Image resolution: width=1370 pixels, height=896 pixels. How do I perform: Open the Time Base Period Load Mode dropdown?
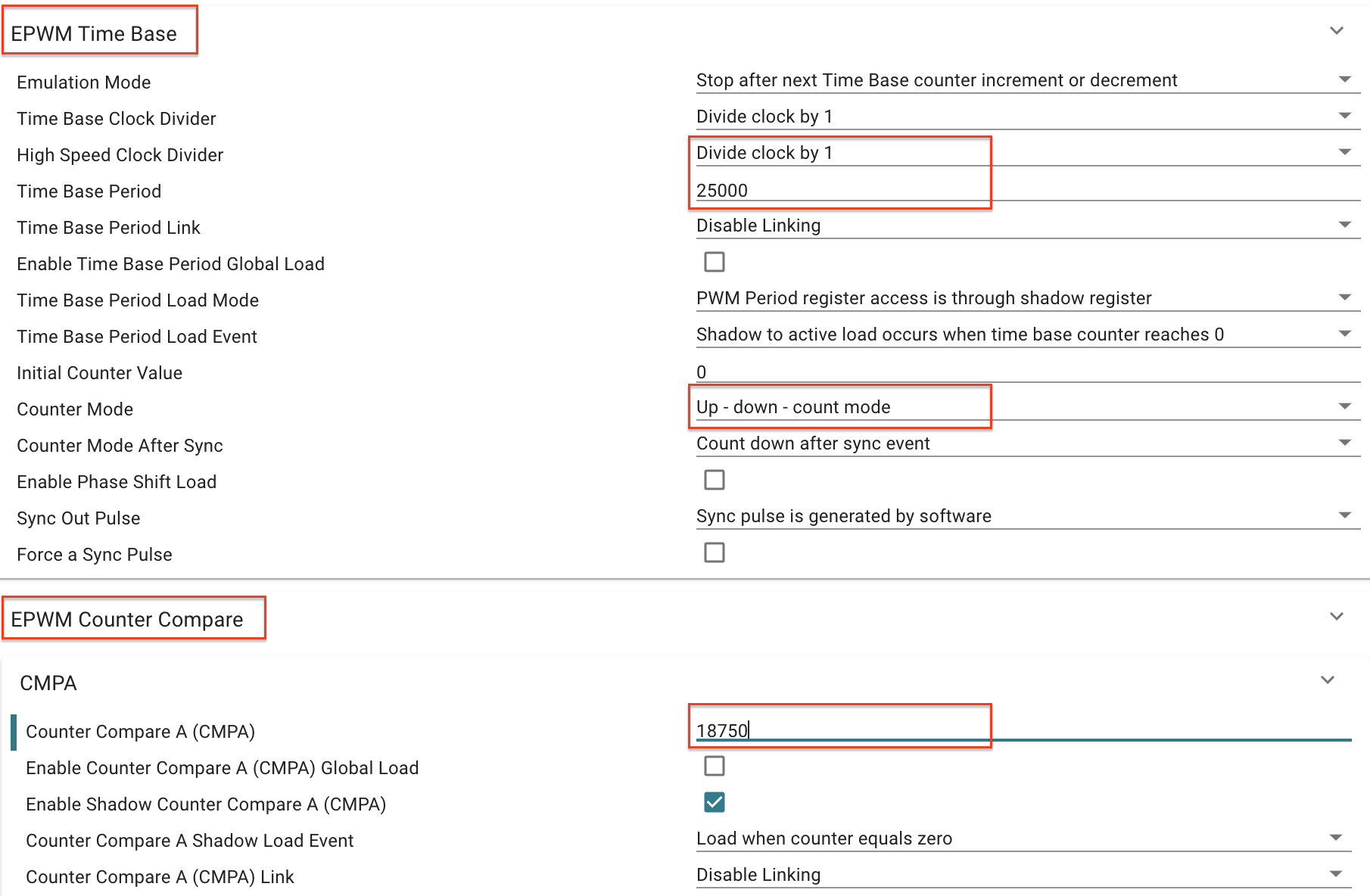[x=1026, y=298]
